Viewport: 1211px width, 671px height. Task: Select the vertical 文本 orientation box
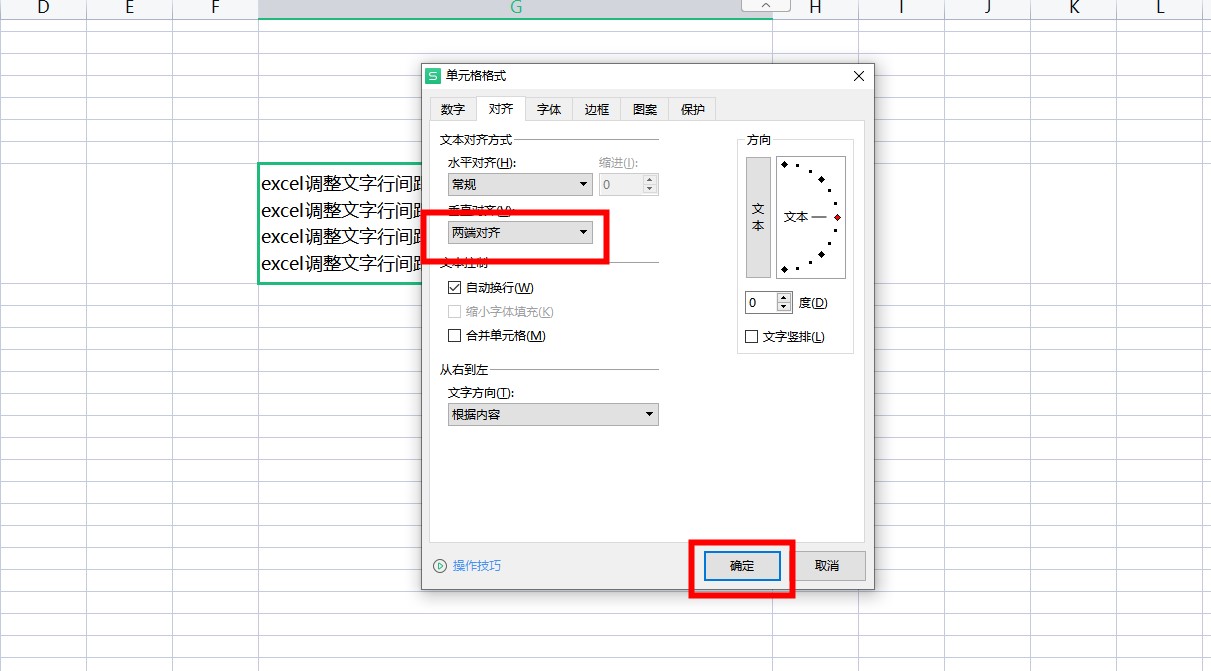[x=758, y=217]
